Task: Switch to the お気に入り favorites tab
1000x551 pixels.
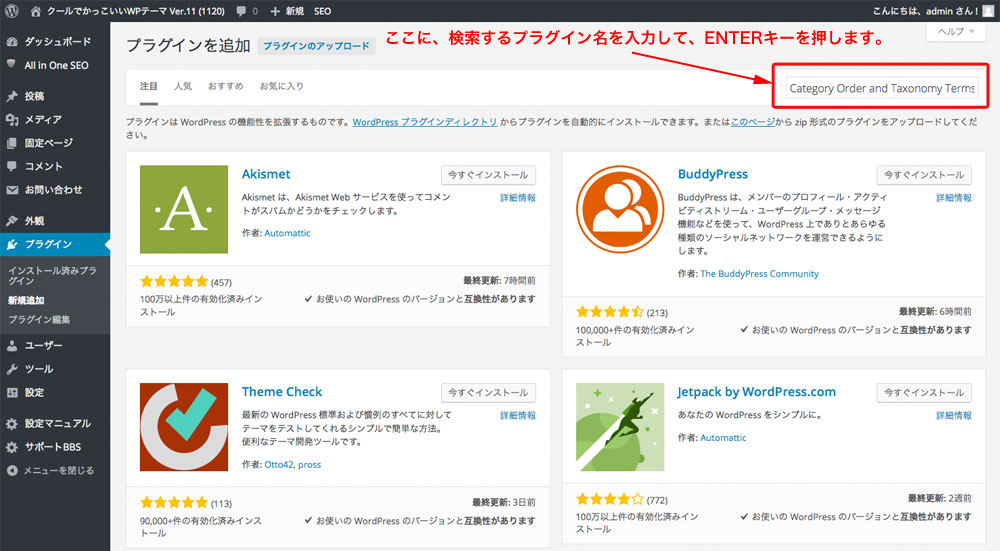Action: pos(281,86)
